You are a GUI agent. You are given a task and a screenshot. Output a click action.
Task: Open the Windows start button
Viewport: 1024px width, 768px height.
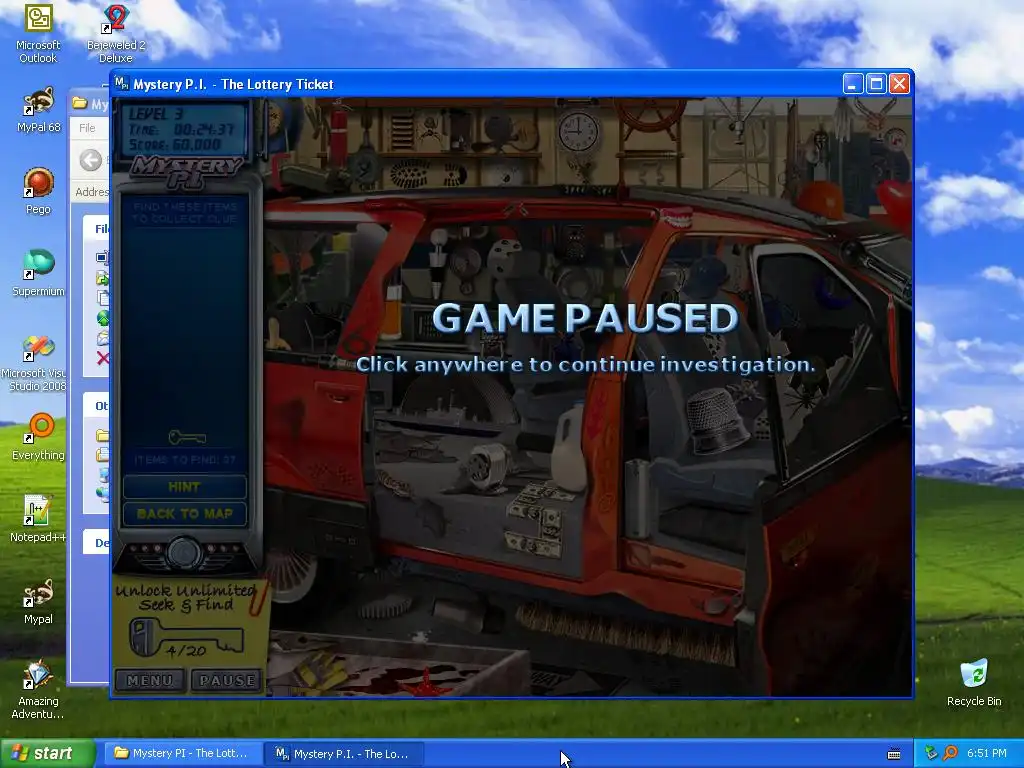click(48, 754)
